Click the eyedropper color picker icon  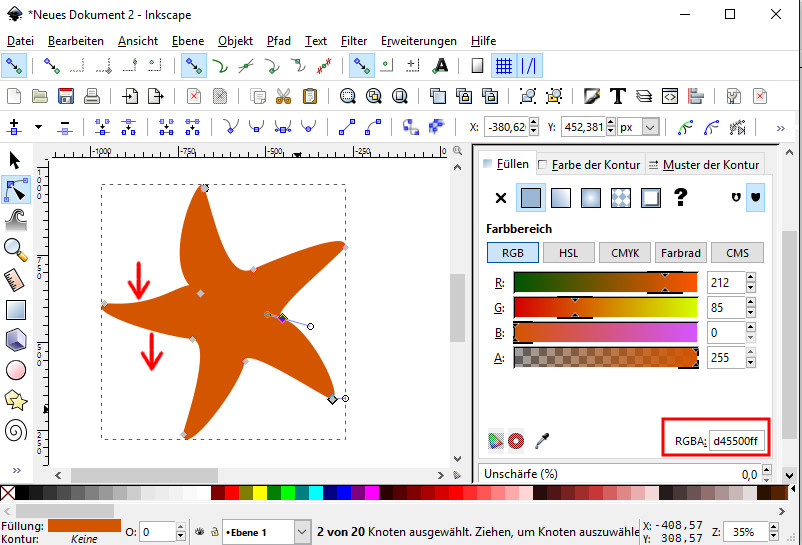[544, 439]
